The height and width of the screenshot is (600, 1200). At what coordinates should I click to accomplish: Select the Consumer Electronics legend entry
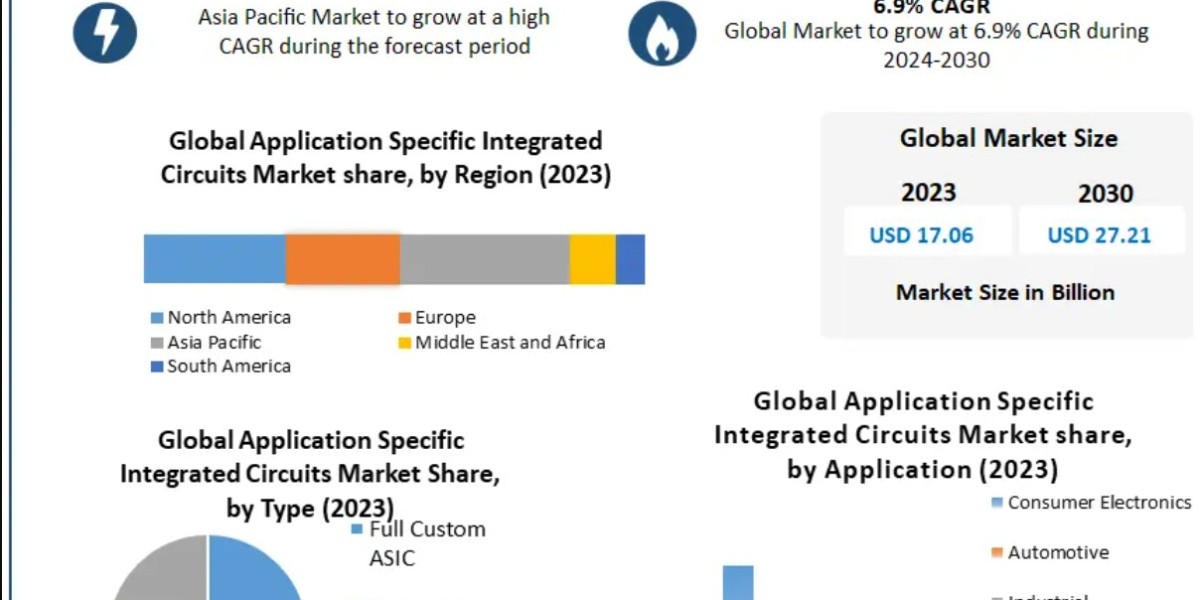(x=1091, y=502)
